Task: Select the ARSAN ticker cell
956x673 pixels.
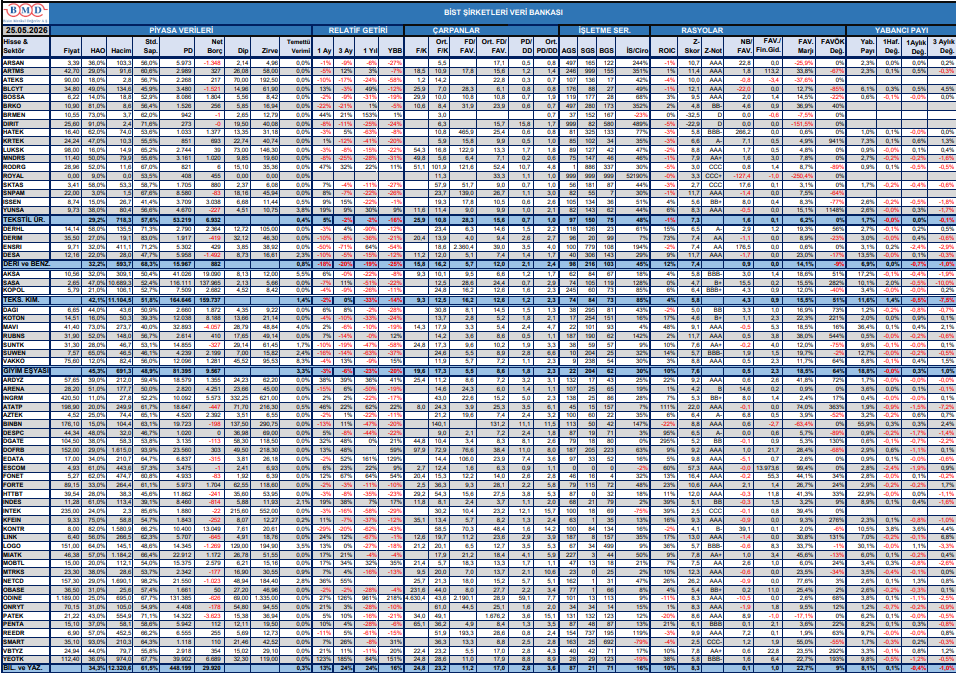Action: coord(26,63)
